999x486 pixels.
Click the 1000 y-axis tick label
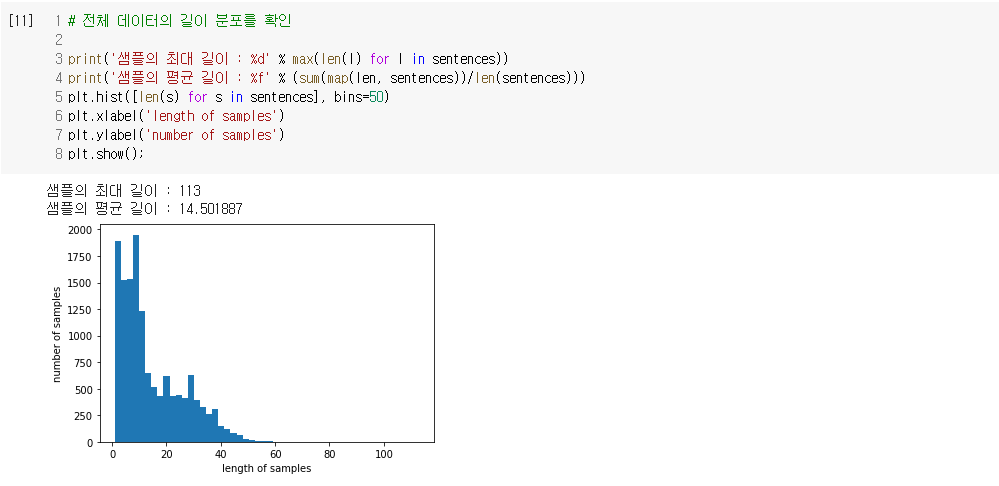click(81, 336)
